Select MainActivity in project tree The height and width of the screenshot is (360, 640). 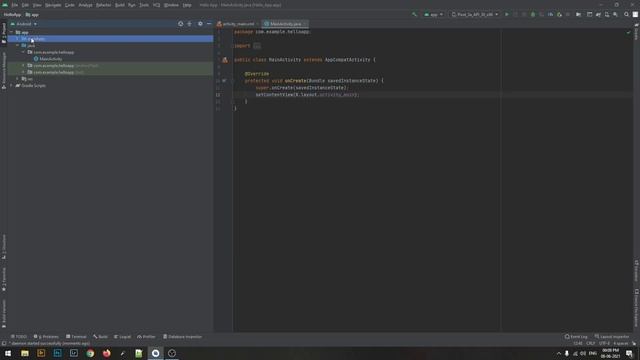51,59
